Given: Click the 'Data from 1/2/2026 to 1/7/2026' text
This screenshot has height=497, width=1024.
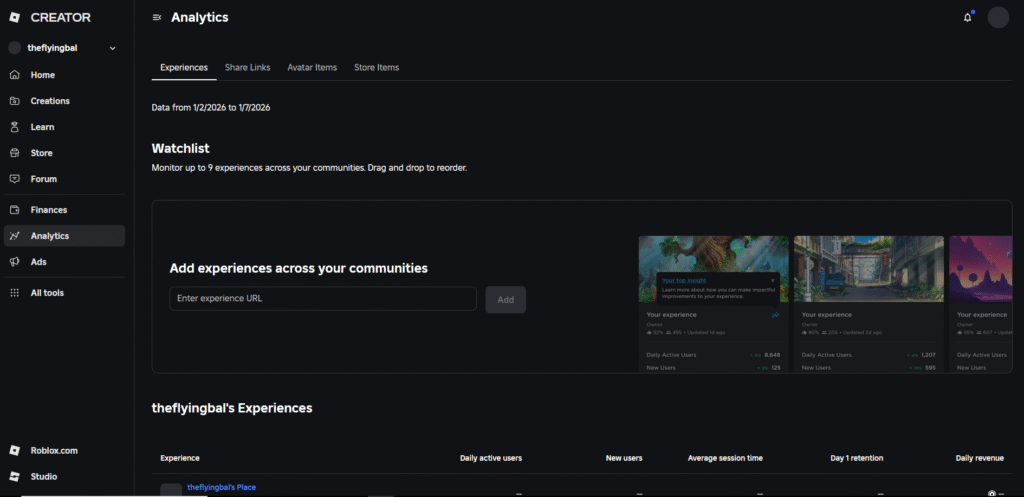Looking at the screenshot, I should pyautogui.click(x=211, y=108).
